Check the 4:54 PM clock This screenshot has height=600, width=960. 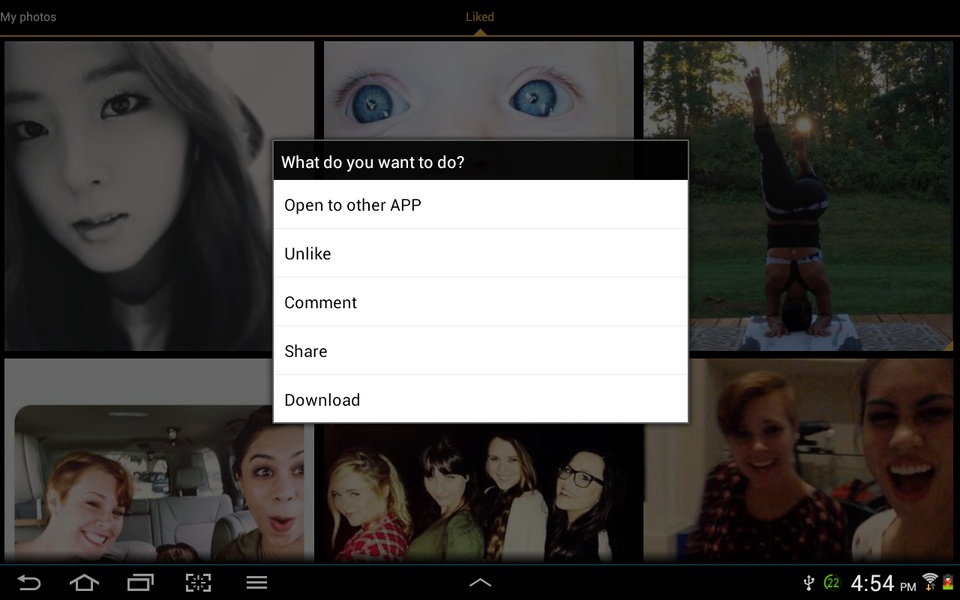[883, 583]
